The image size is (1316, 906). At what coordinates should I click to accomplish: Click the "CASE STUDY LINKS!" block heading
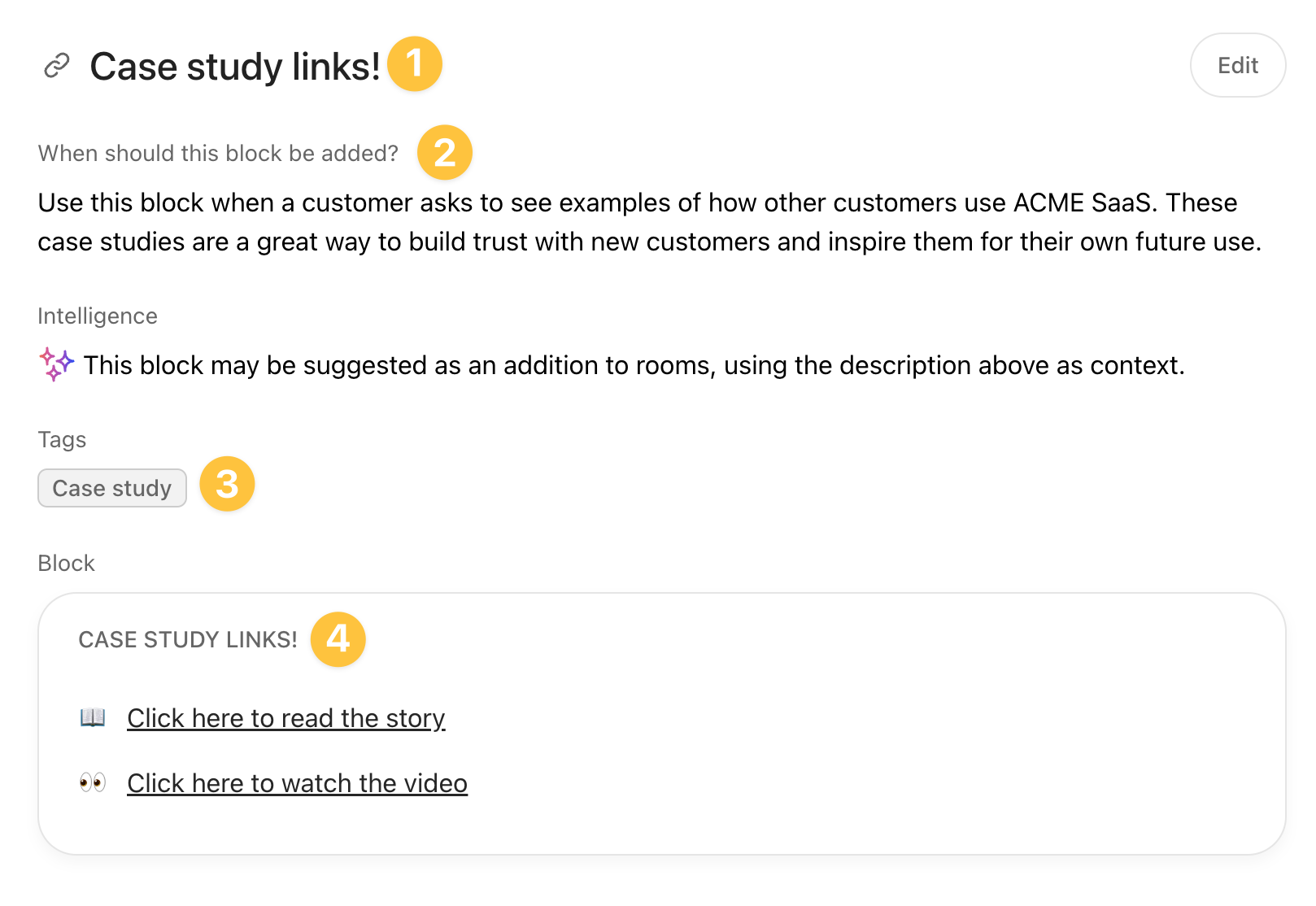coord(188,640)
